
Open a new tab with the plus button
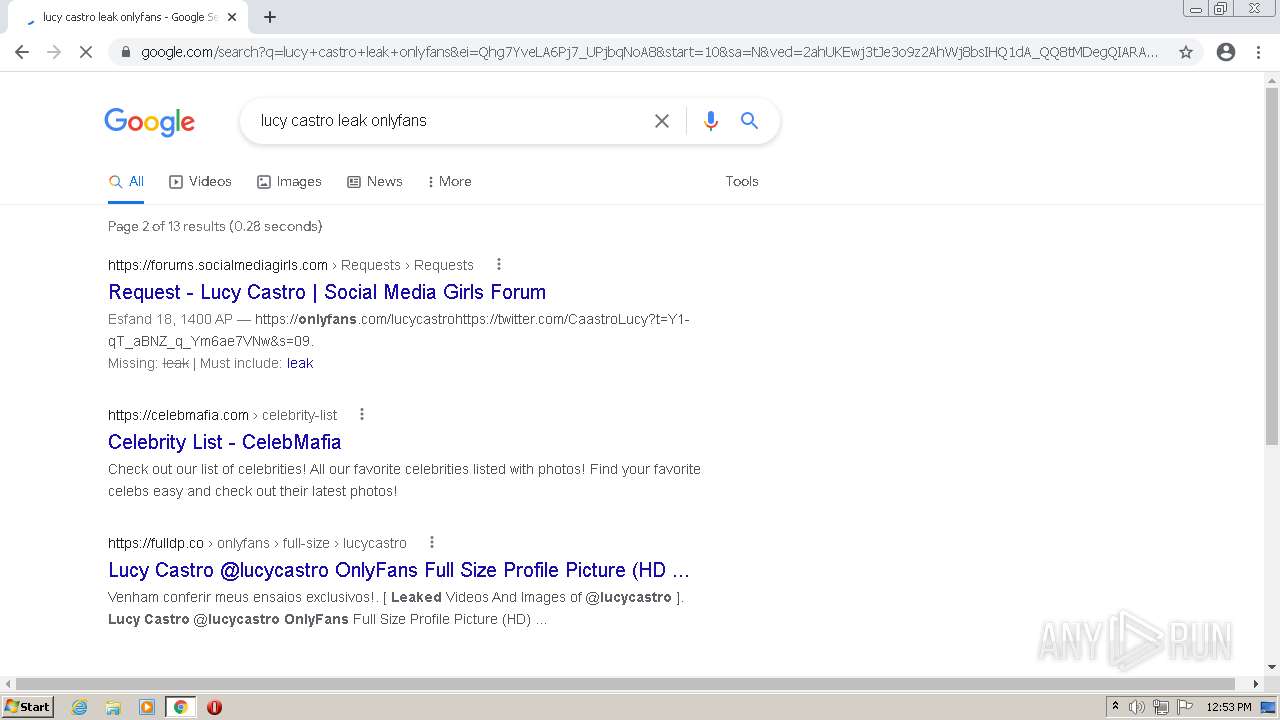click(270, 17)
